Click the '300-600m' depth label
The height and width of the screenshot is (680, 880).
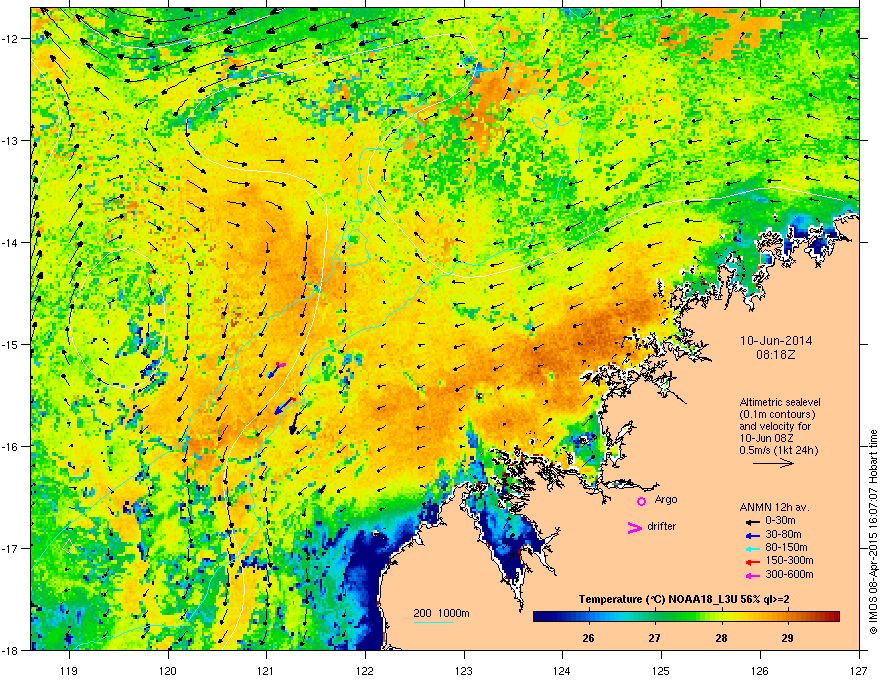click(x=789, y=575)
